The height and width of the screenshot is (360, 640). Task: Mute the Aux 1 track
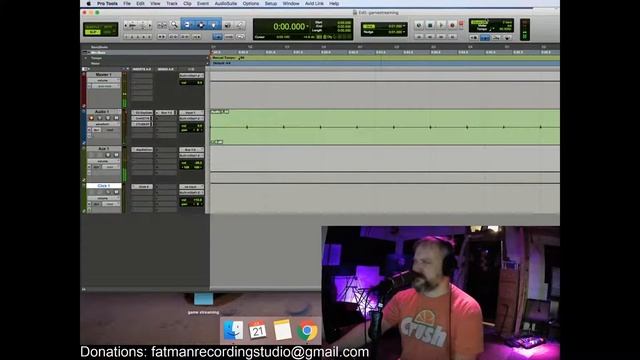pyautogui.click(x=116, y=155)
